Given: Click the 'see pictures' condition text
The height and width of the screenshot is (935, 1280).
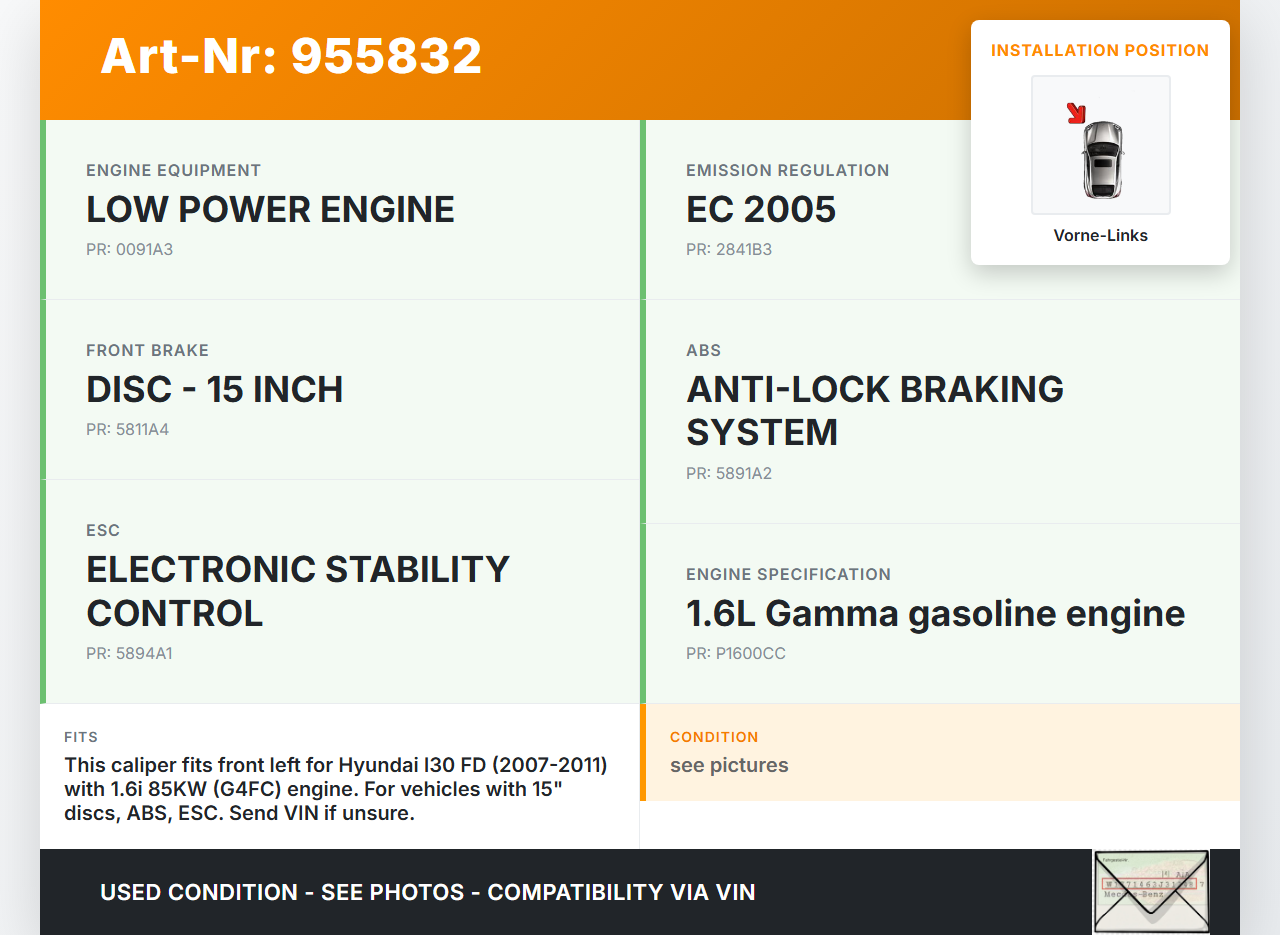Looking at the screenshot, I should [x=729, y=765].
